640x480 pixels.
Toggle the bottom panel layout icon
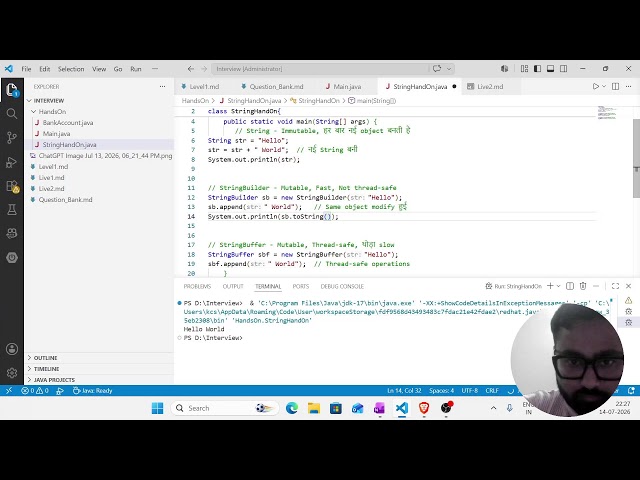[551, 69]
